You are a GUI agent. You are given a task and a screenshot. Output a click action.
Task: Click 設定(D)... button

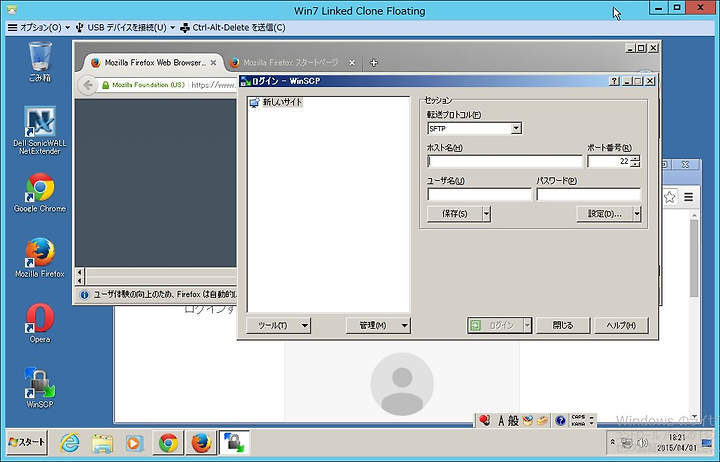[x=604, y=214]
